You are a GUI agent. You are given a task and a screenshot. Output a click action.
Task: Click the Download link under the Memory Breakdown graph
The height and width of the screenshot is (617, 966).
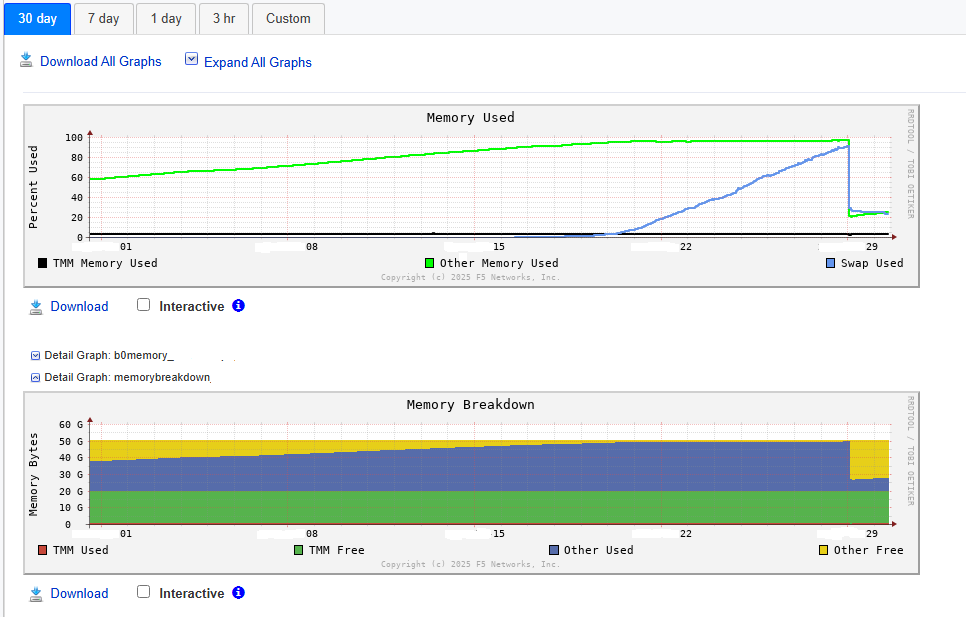pos(79,593)
